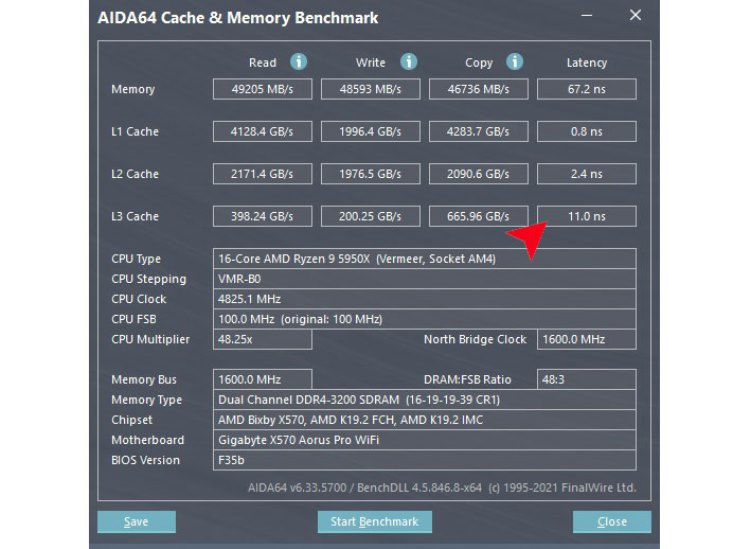Click the L1 Cache Write value 1996.4 GB/s
The height and width of the screenshot is (549, 750).
[x=370, y=131]
